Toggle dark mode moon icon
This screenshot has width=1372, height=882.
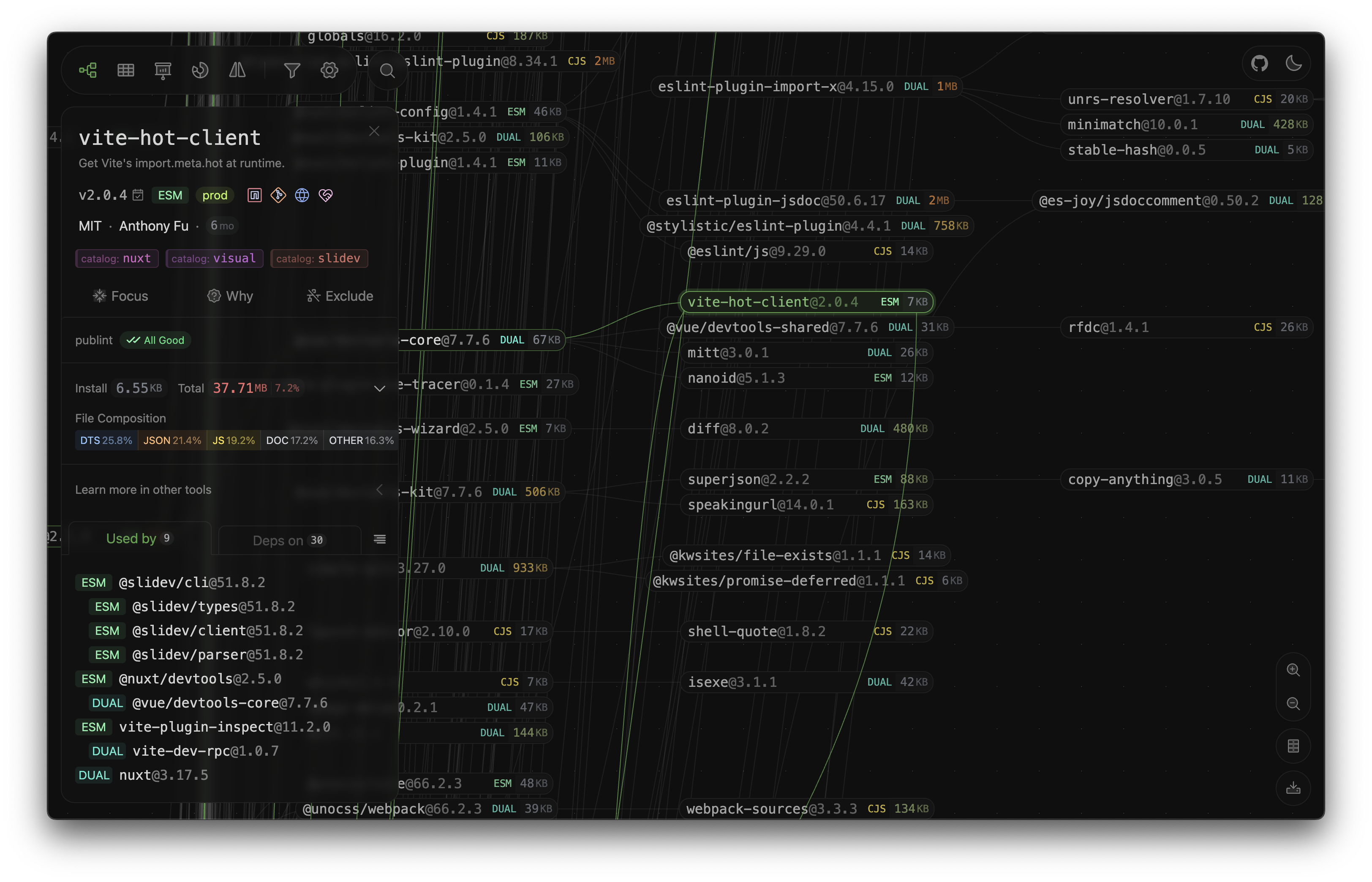[1294, 63]
